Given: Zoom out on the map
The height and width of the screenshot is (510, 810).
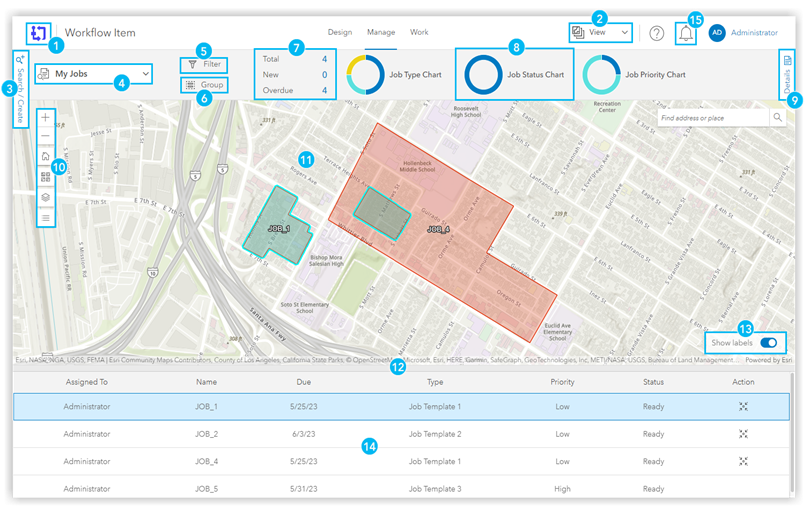Looking at the screenshot, I should (x=45, y=137).
